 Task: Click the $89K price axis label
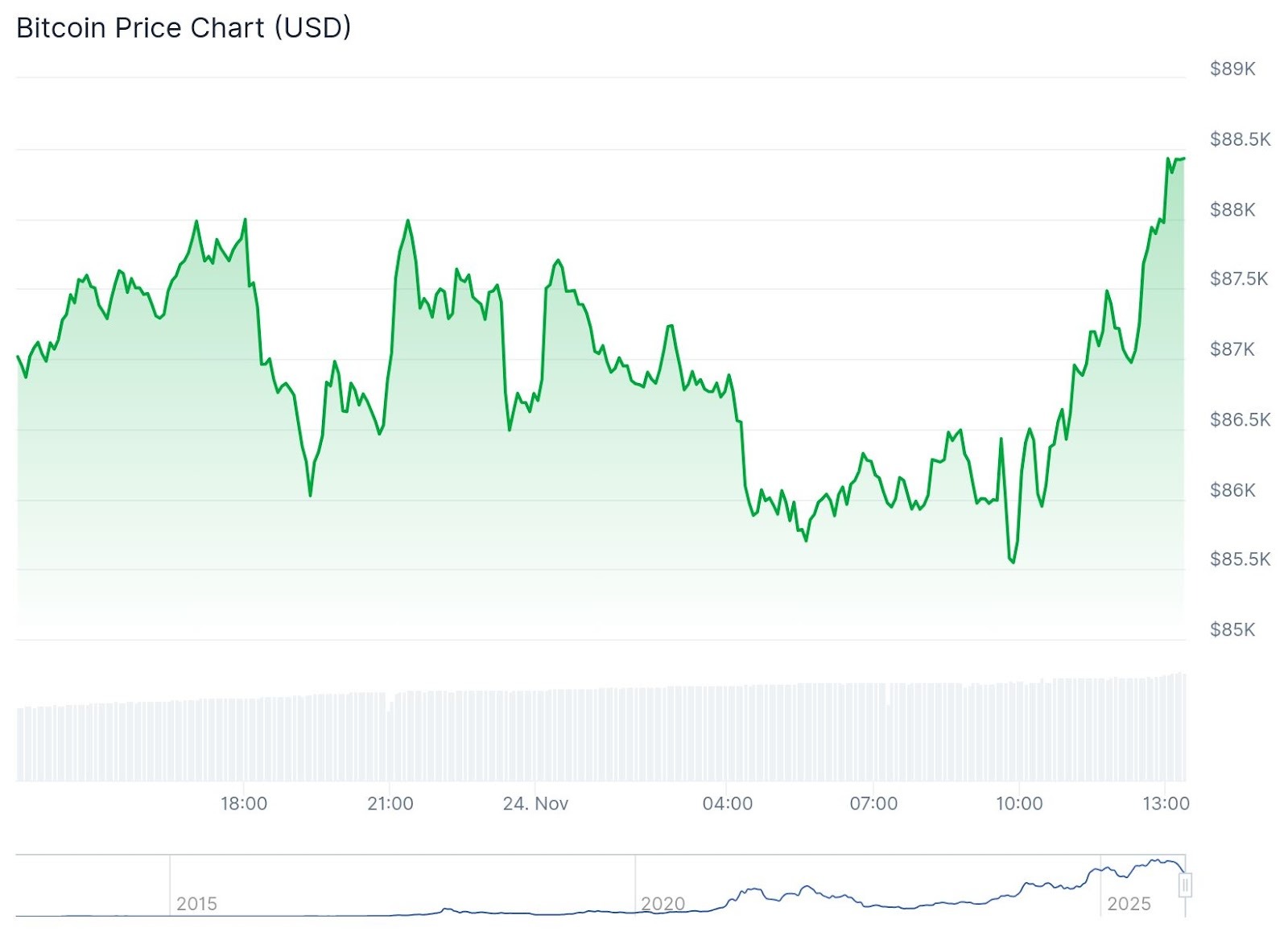(1232, 69)
